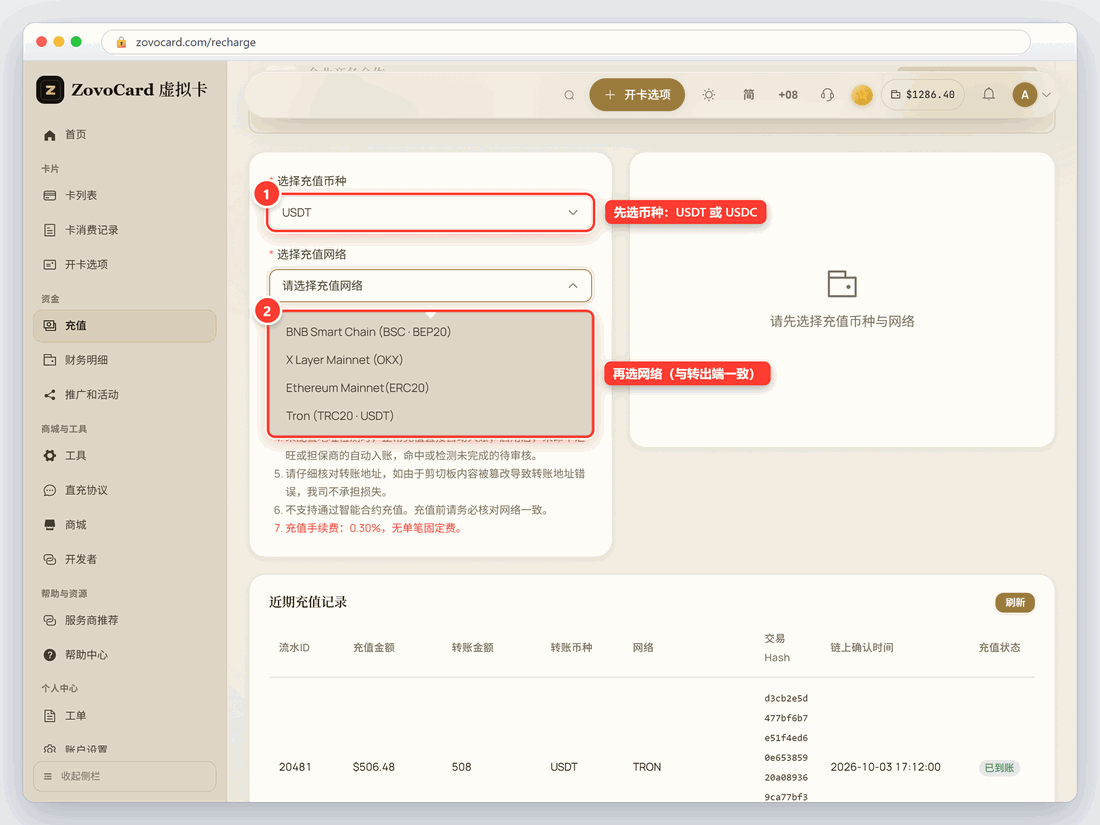Collapse the 请选择充值网络 dropdown
1100x825 pixels.
430,286
